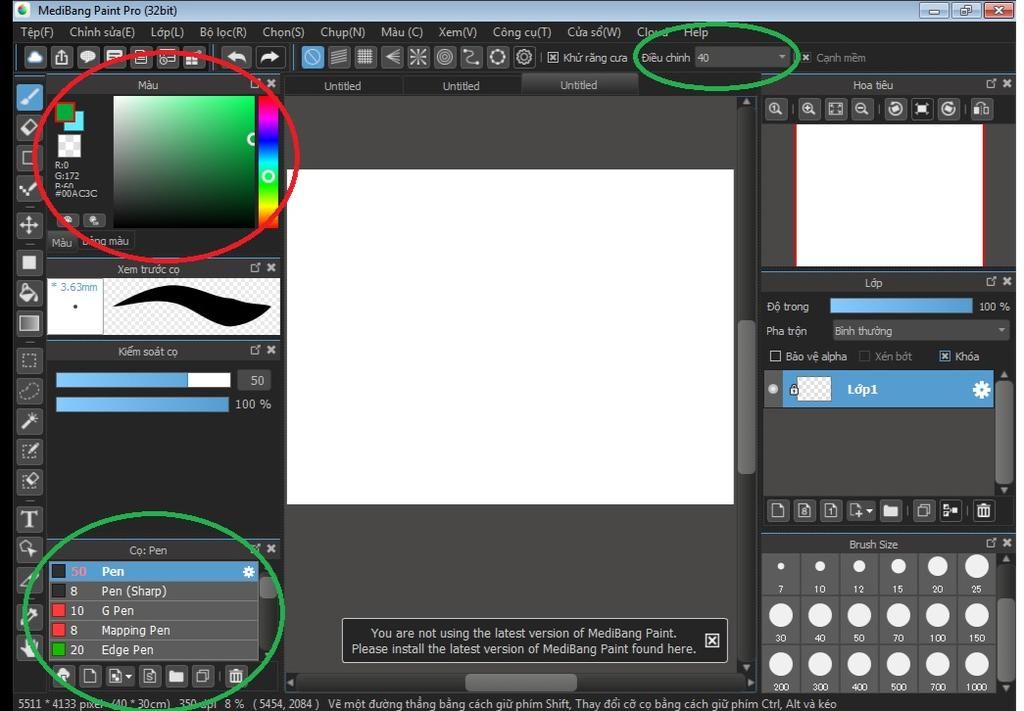This screenshot has height=711, width=1024.
Task: Open the Công cụ(T) menu
Action: 522,32
